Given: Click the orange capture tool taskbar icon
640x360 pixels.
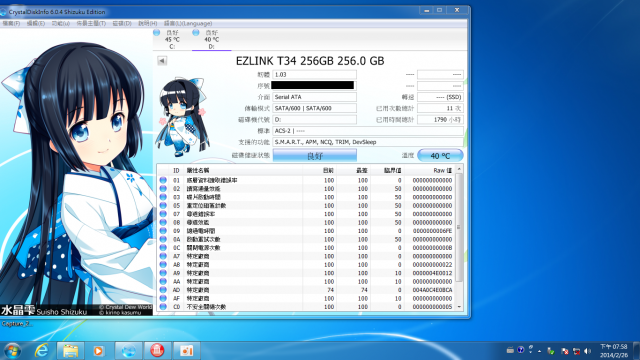Looking at the screenshot, I should (186, 351).
